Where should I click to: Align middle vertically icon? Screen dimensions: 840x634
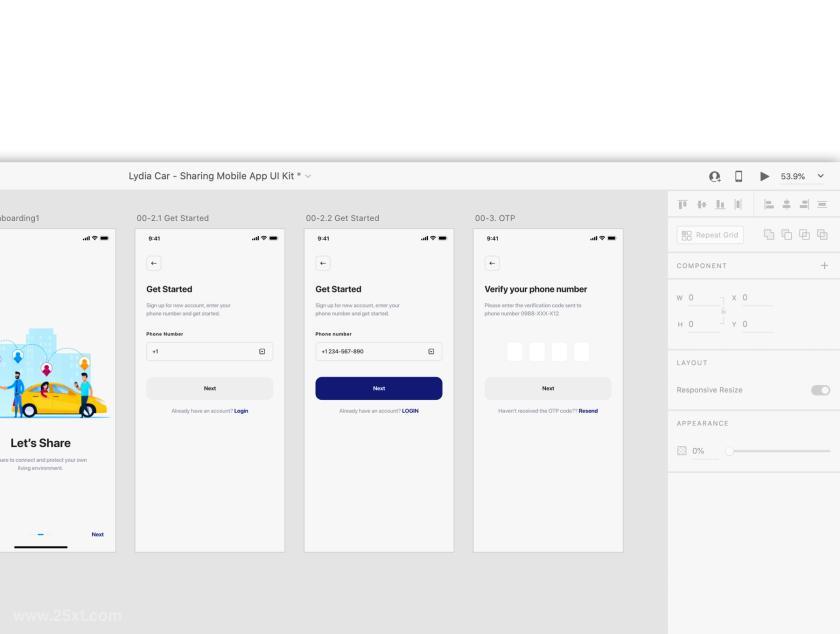[701, 204]
